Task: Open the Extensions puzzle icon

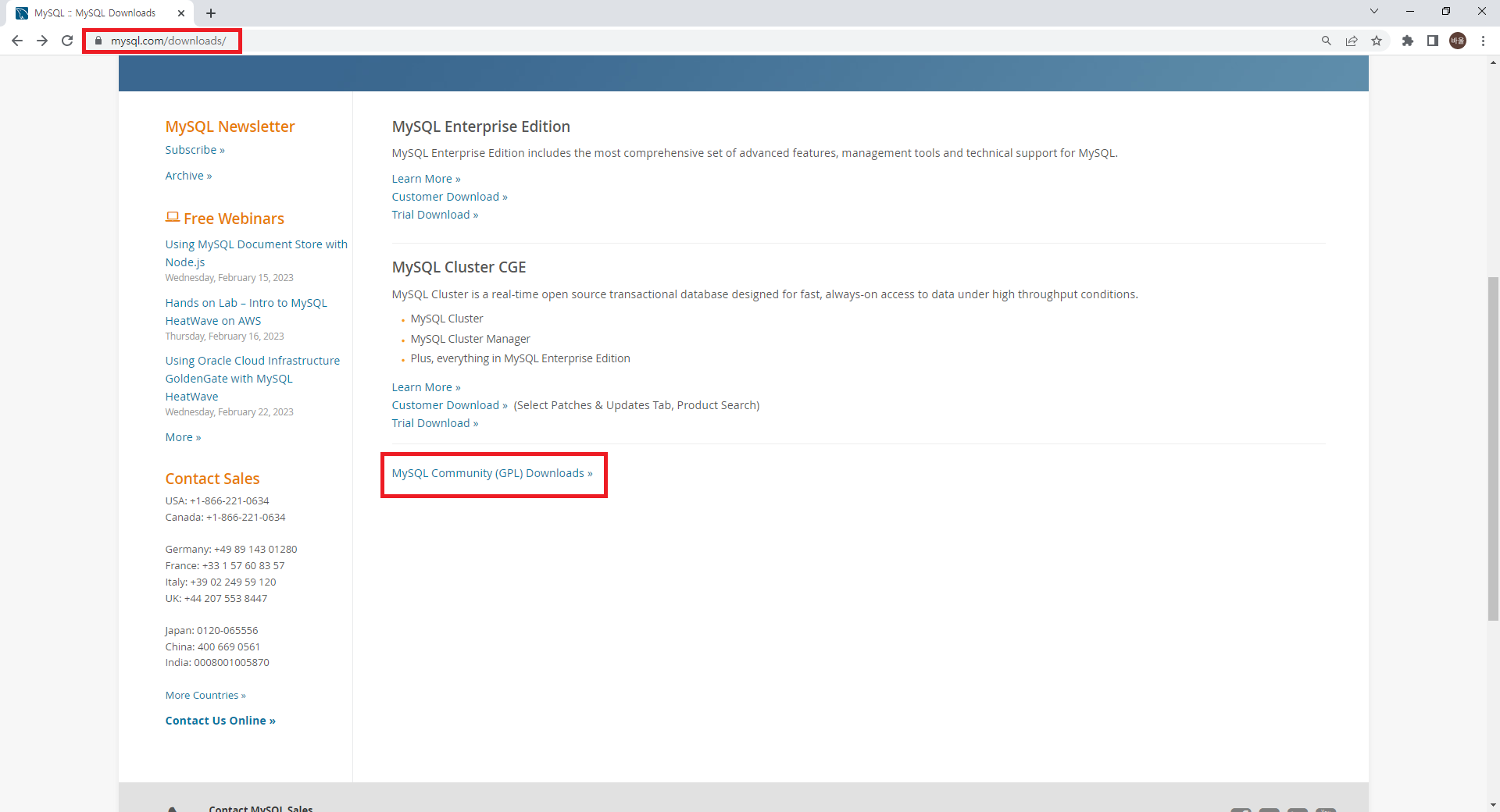Action: coord(1408,41)
